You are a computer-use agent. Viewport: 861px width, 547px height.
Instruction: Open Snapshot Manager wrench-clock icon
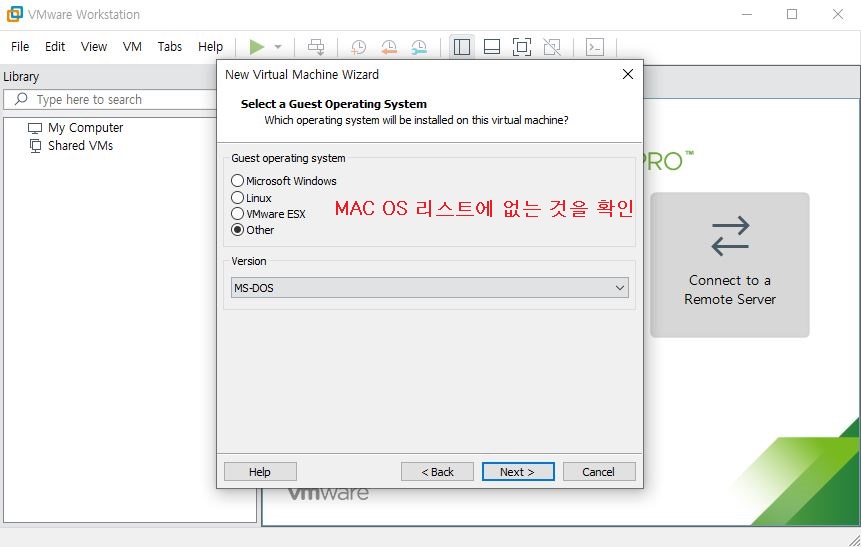(x=419, y=47)
